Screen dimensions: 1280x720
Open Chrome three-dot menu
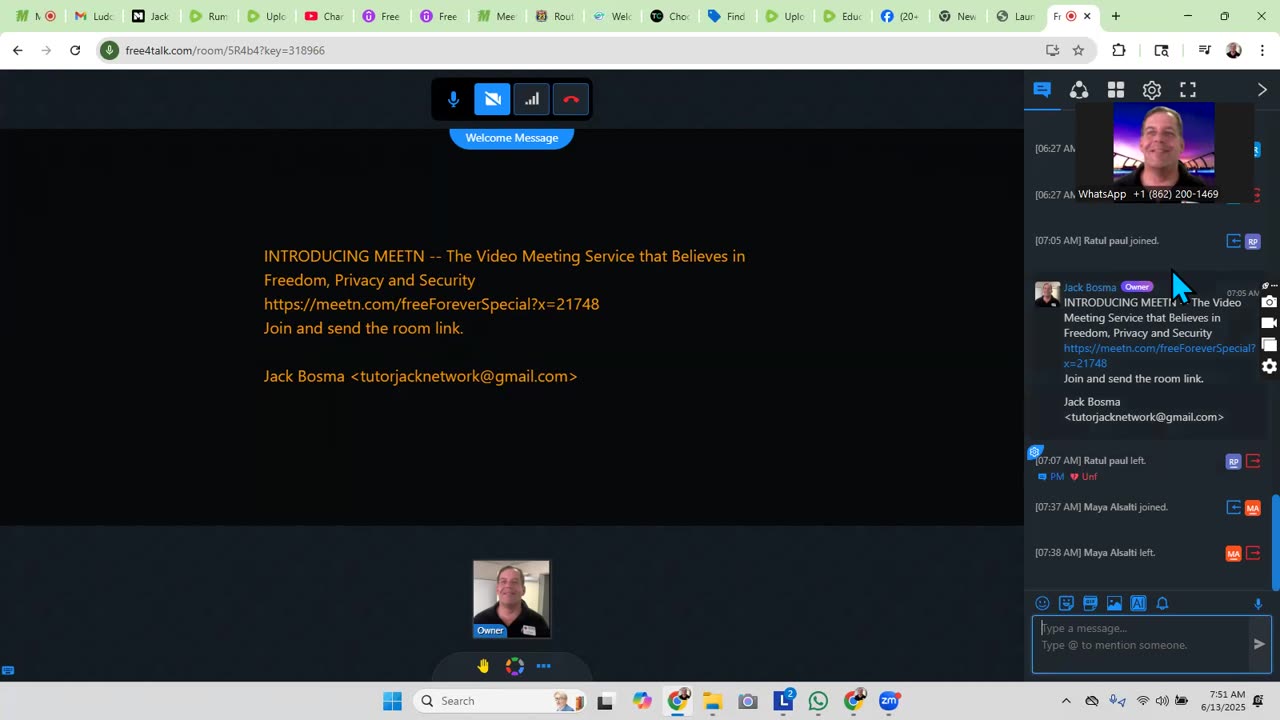click(x=1262, y=50)
